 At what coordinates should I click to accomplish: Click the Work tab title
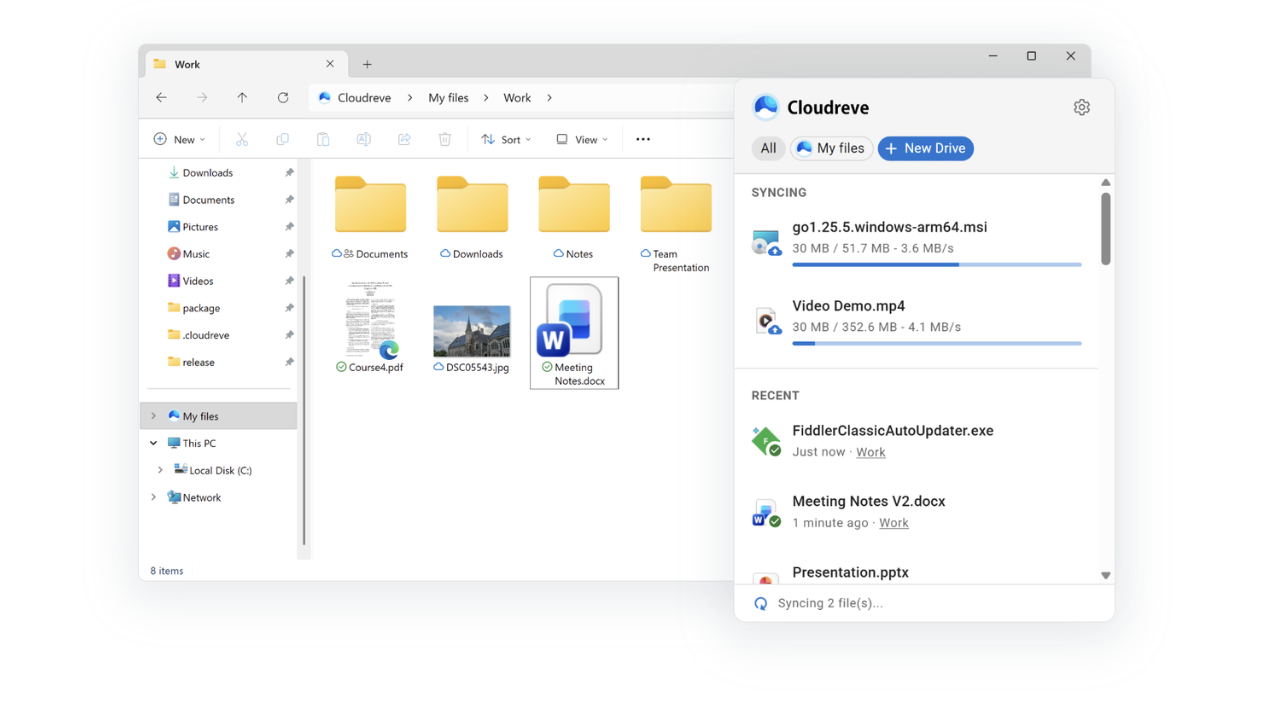[x=187, y=64]
